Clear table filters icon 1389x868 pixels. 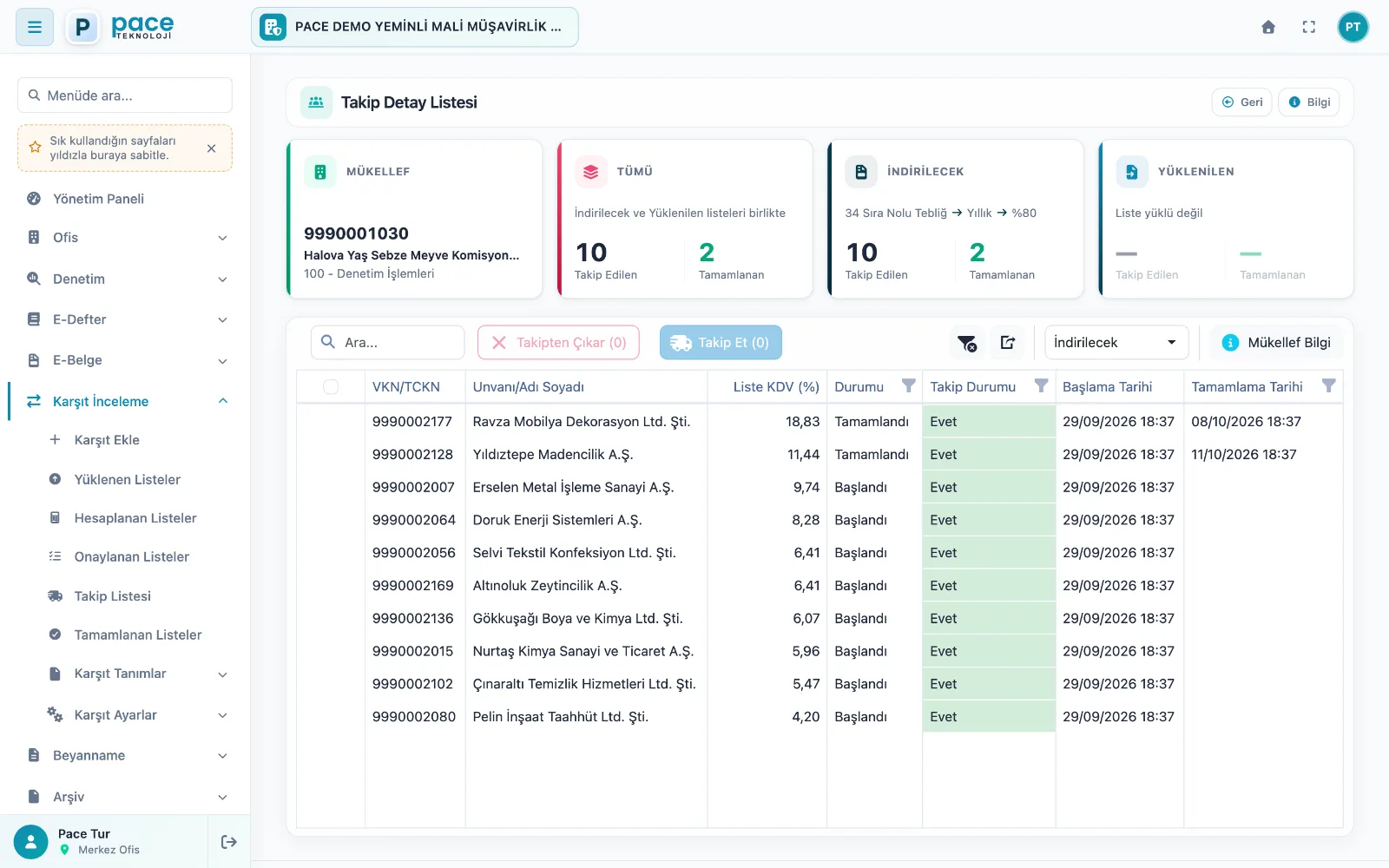pos(966,343)
